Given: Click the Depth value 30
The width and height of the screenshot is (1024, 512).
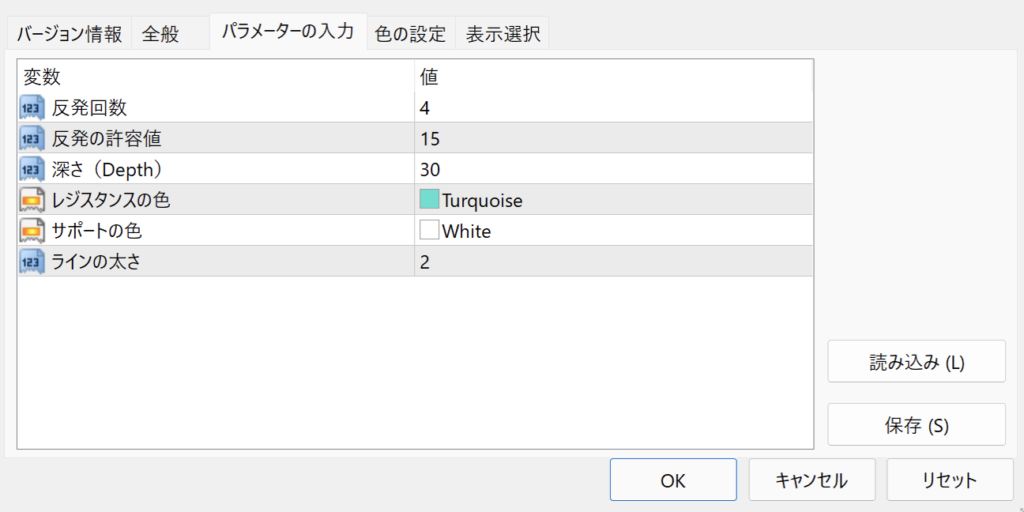Looking at the screenshot, I should coord(614,169).
